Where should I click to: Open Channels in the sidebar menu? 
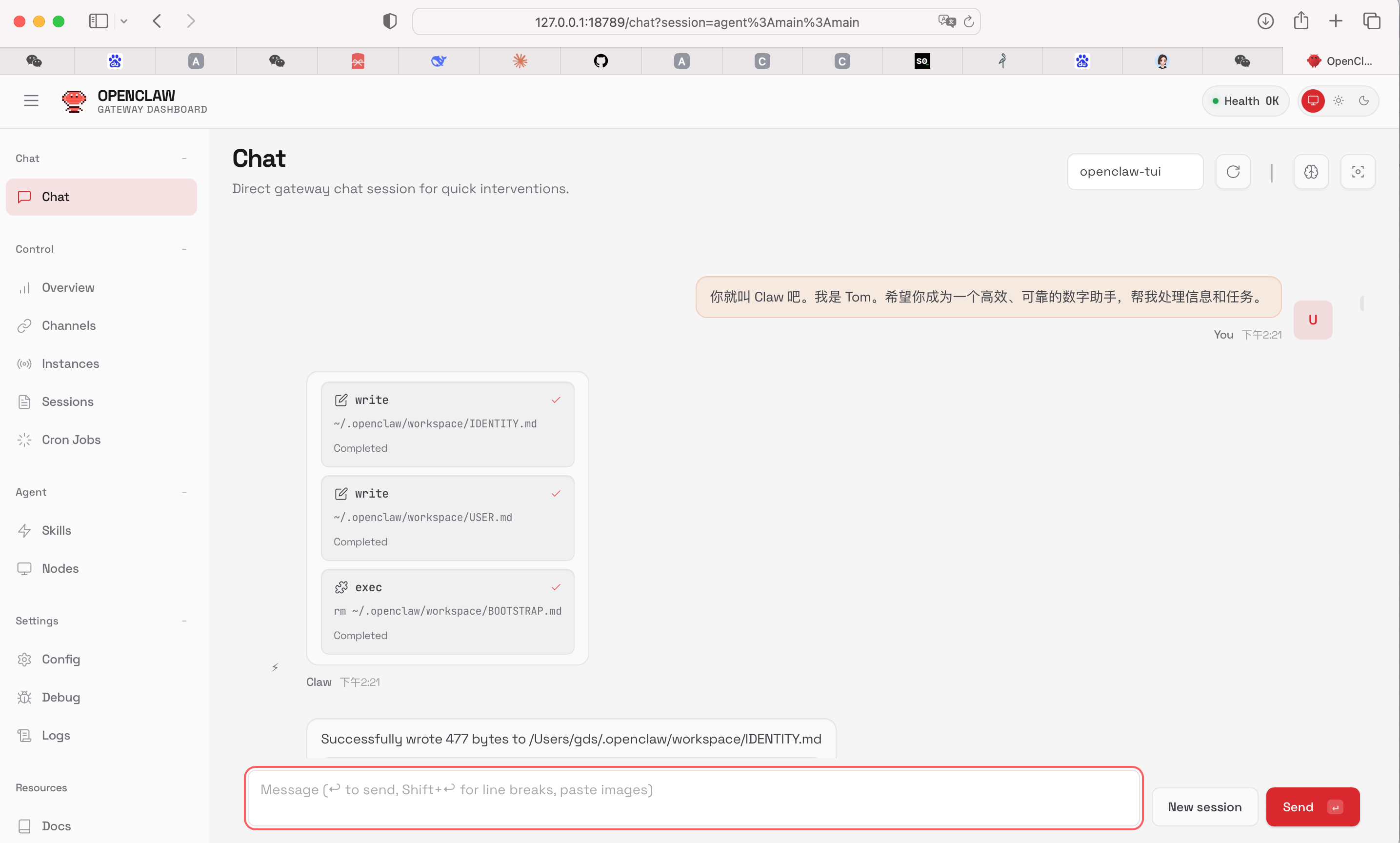tap(69, 325)
